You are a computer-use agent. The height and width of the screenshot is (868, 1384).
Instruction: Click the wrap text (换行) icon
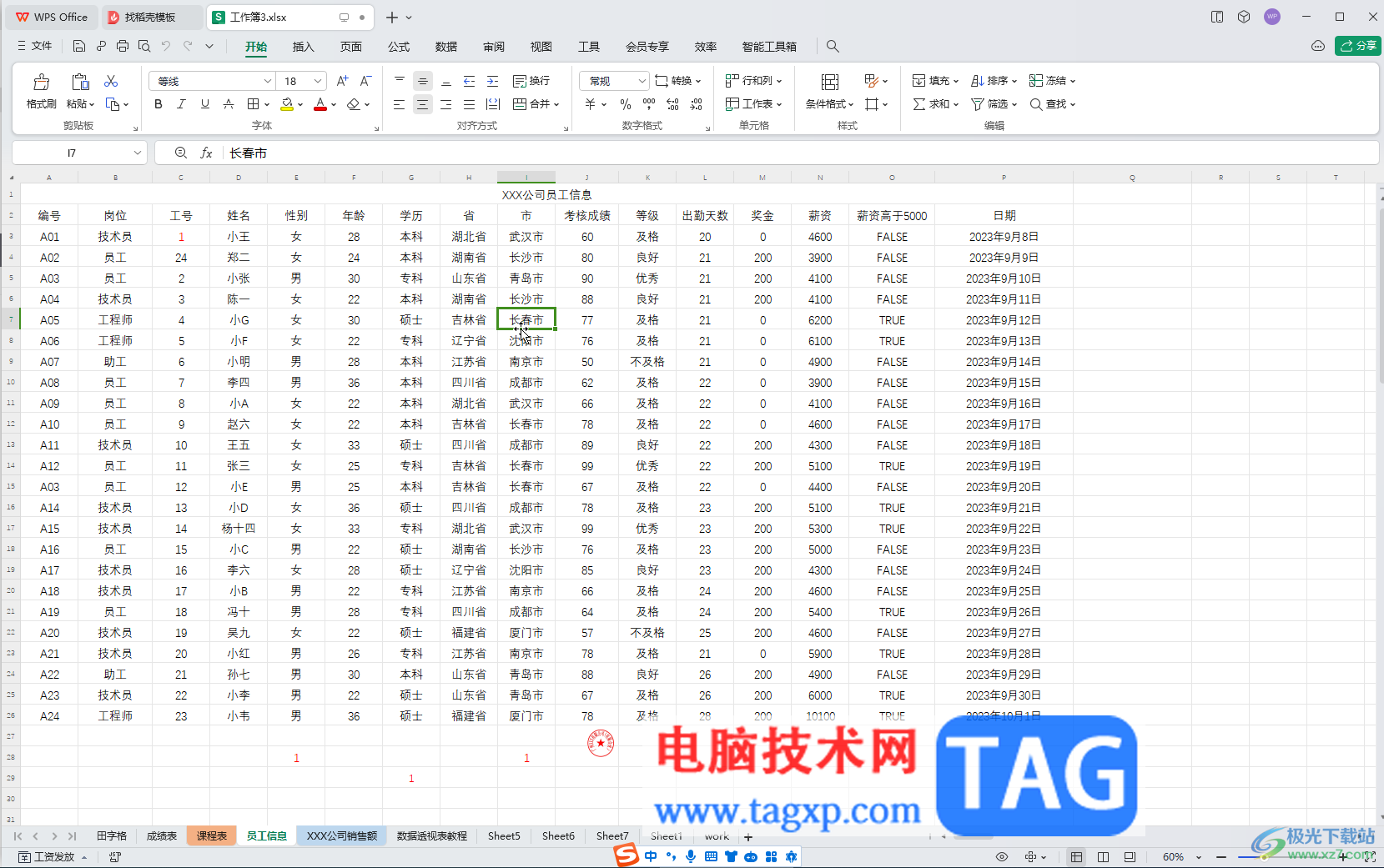[x=519, y=81]
